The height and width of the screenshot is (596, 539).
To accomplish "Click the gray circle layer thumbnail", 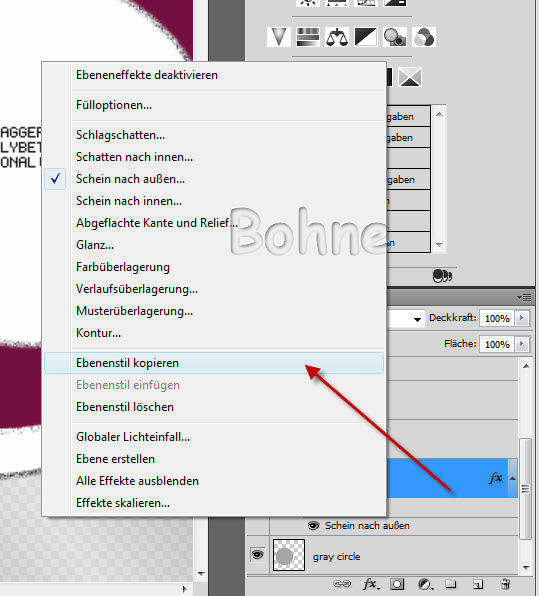I will (289, 555).
